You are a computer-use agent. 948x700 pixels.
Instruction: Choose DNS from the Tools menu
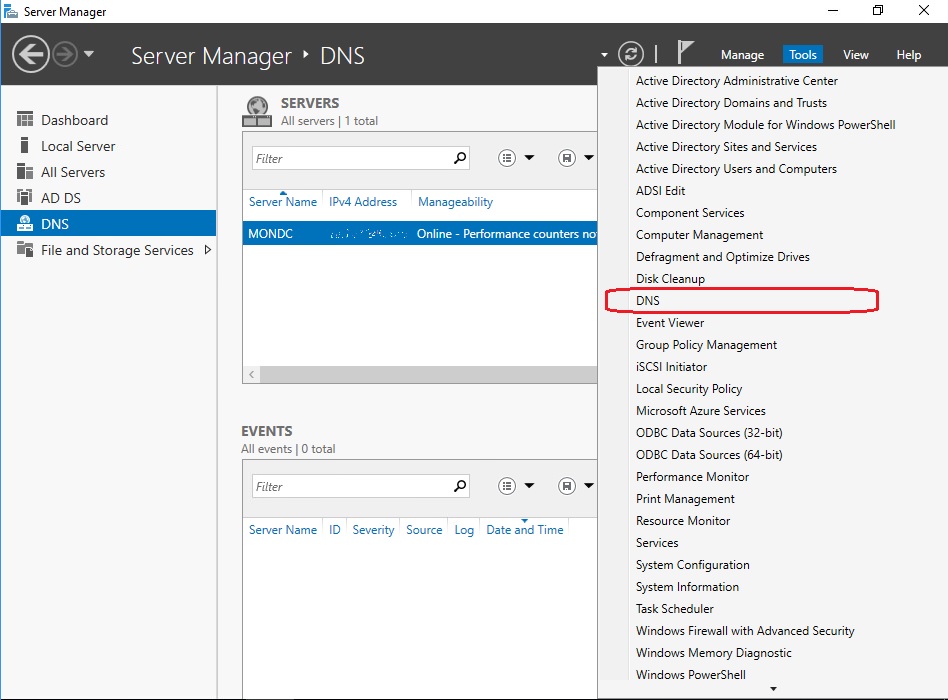(x=648, y=300)
